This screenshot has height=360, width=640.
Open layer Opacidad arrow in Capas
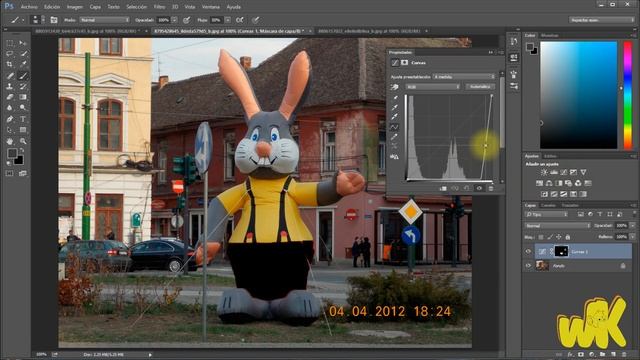pos(632,225)
